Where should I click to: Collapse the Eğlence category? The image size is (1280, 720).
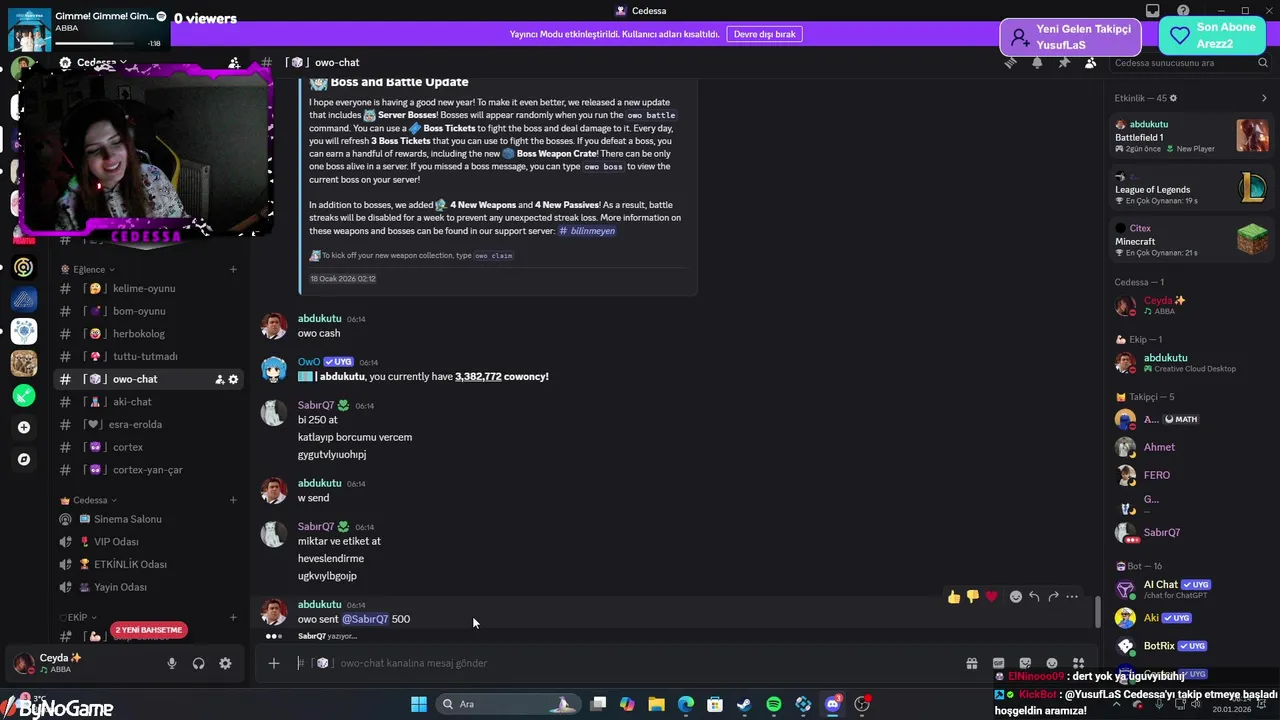click(88, 269)
